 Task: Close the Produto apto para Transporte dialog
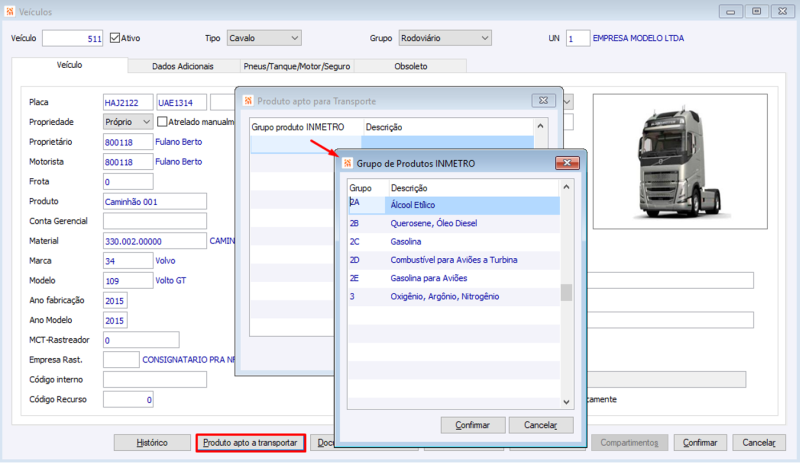(543, 101)
